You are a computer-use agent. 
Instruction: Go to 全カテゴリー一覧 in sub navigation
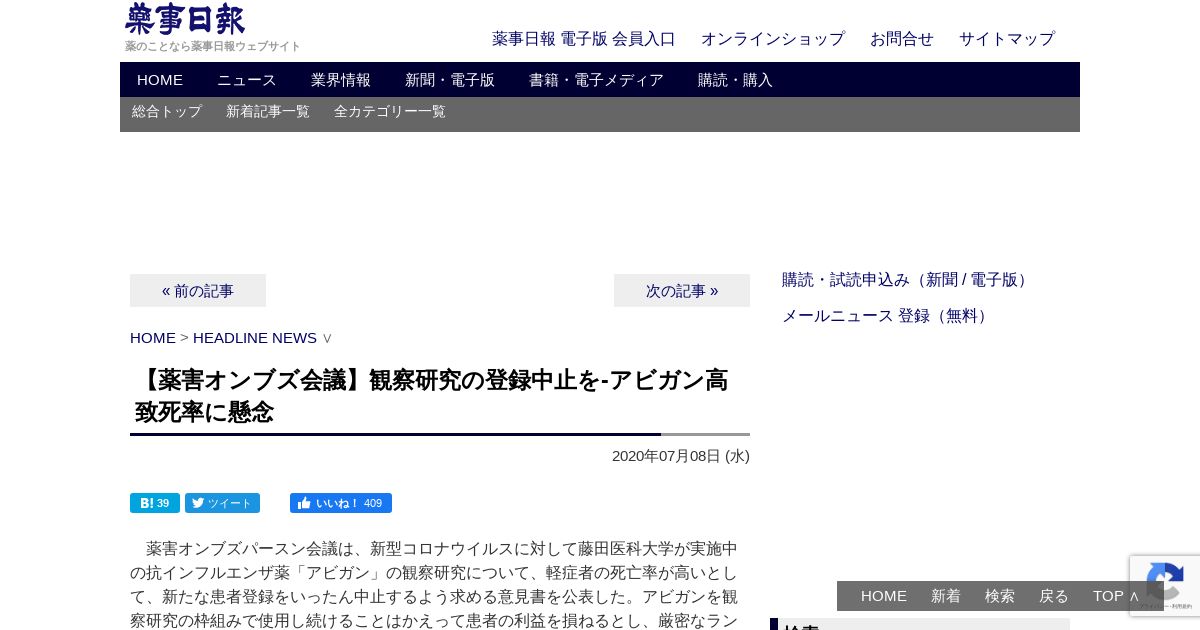pos(390,112)
